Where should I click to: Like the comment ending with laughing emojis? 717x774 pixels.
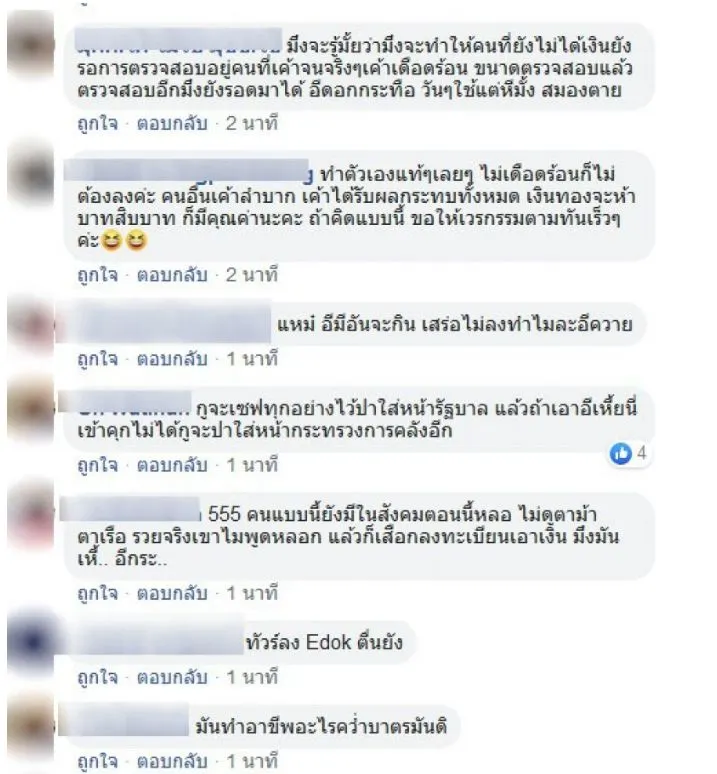click(x=98, y=275)
